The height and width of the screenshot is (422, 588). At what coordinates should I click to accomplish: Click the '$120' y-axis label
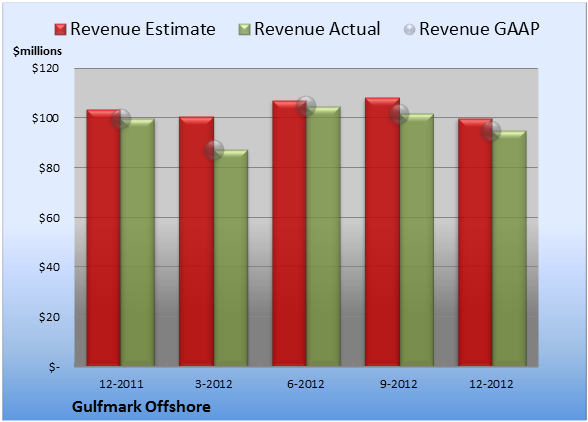[45, 68]
